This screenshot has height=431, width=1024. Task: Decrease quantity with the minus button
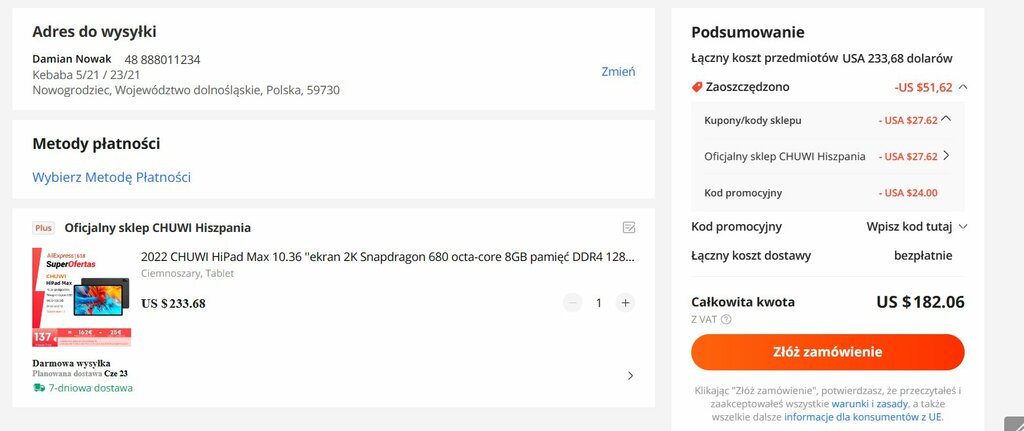pos(572,303)
